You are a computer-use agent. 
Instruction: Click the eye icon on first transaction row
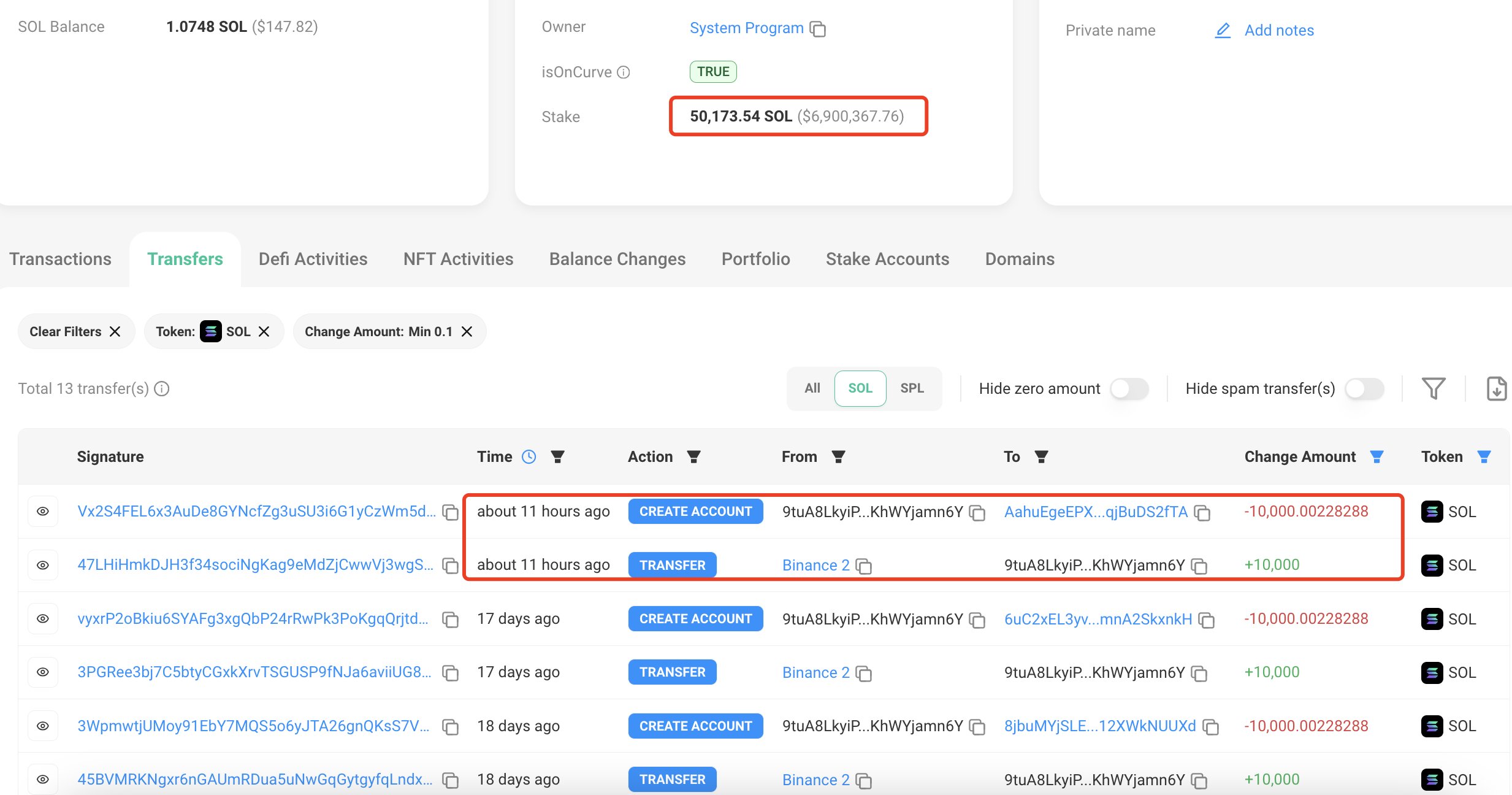41,511
